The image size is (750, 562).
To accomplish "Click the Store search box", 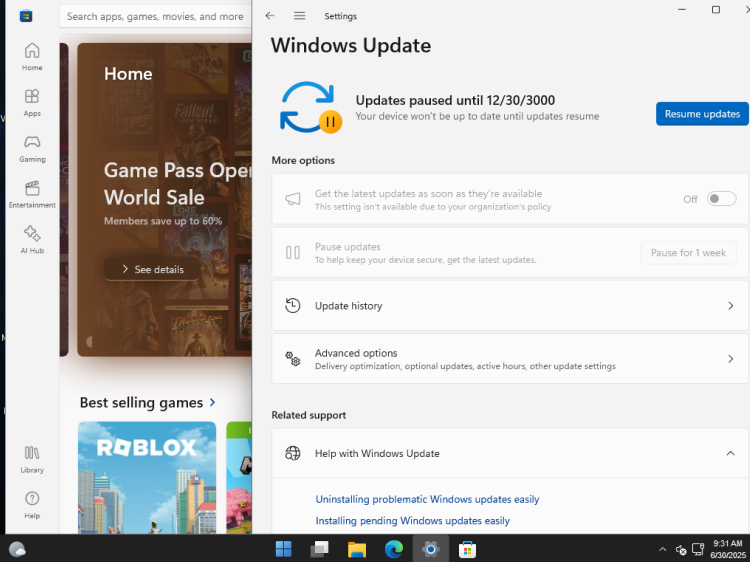I will [x=155, y=16].
